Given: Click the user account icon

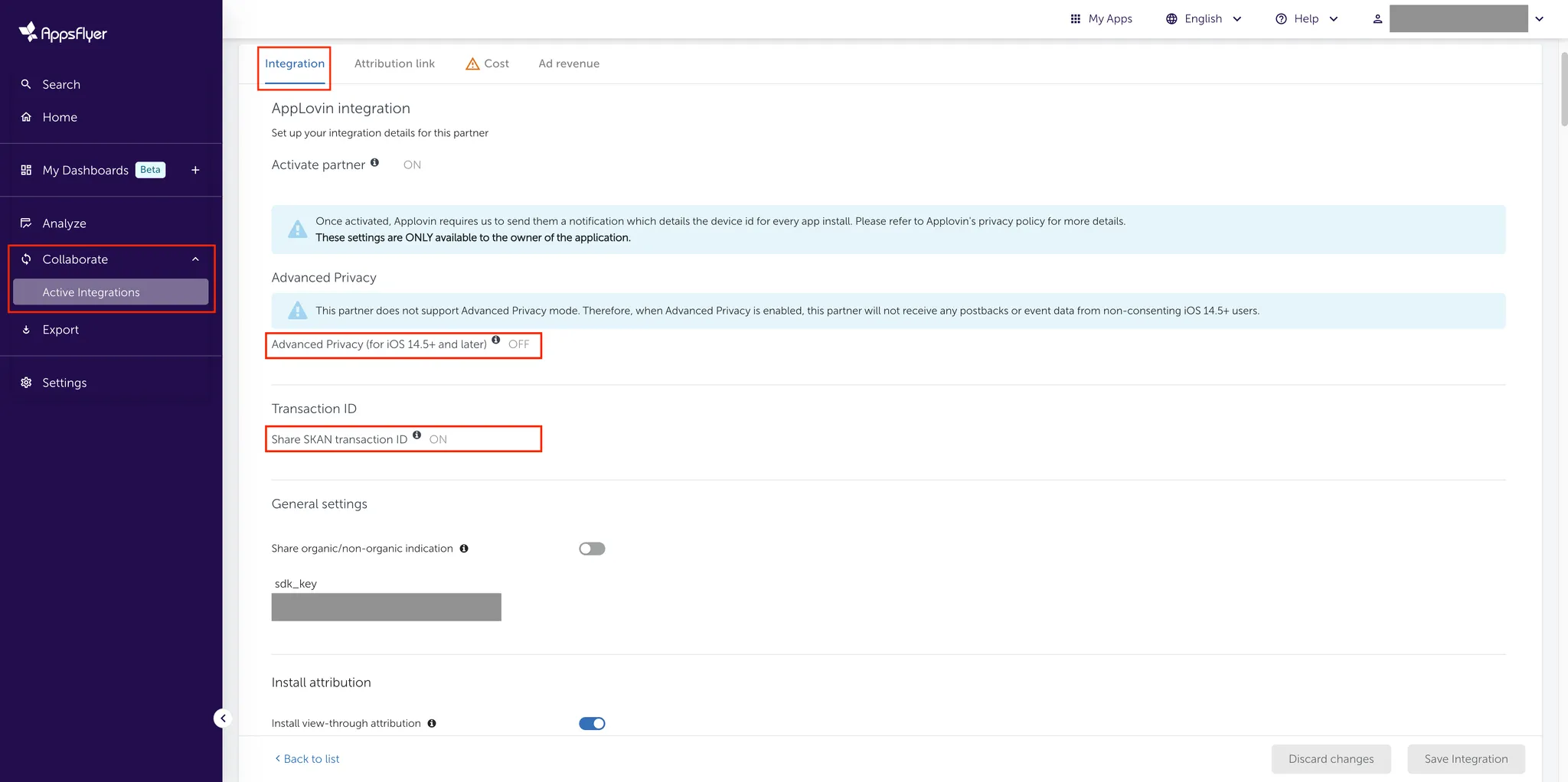Looking at the screenshot, I should [1377, 18].
